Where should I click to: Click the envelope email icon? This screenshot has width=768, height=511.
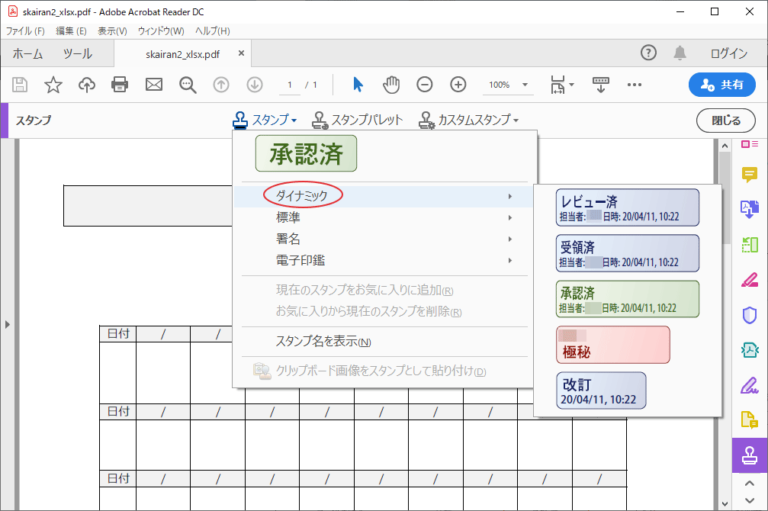tap(154, 85)
